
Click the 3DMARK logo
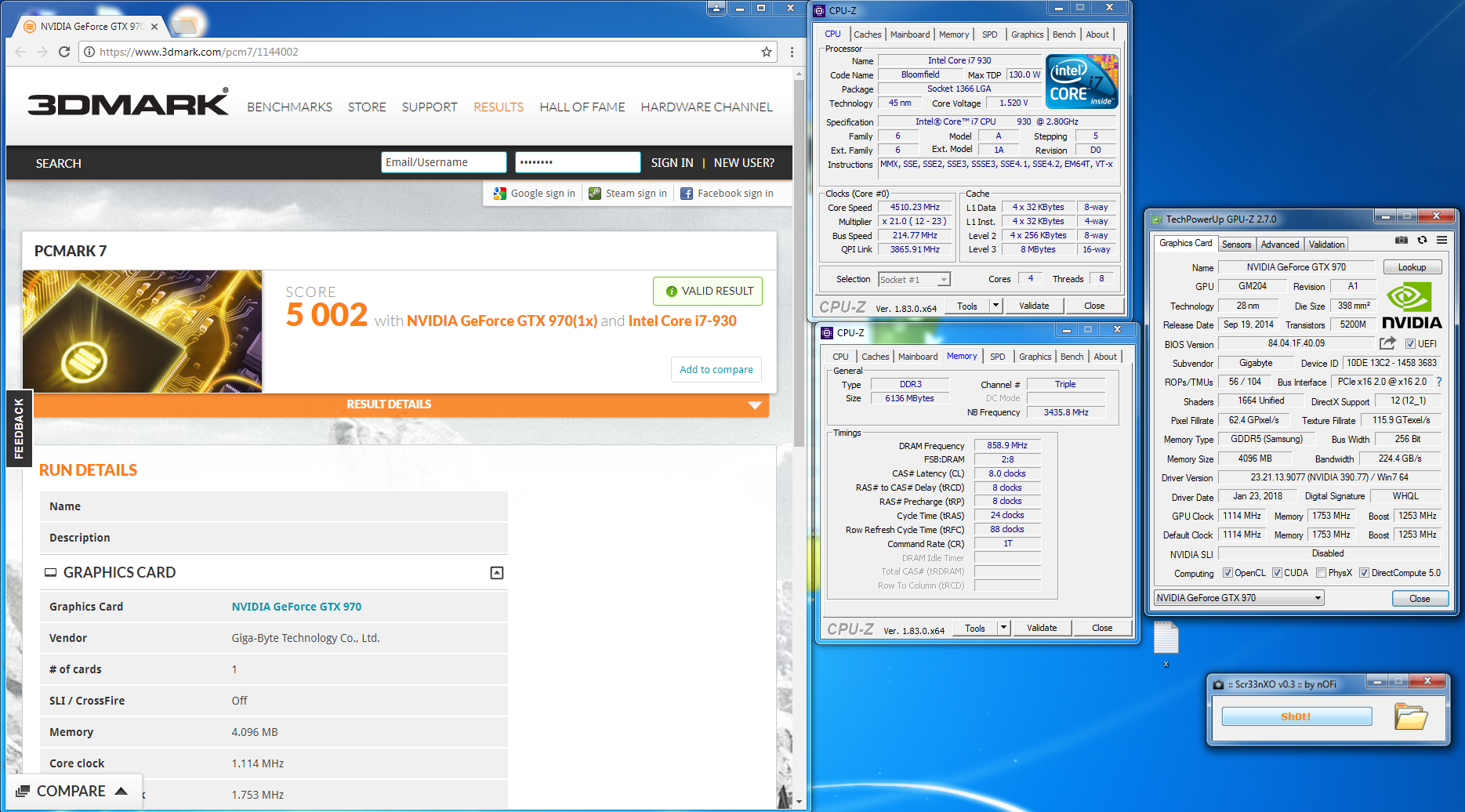tap(128, 103)
